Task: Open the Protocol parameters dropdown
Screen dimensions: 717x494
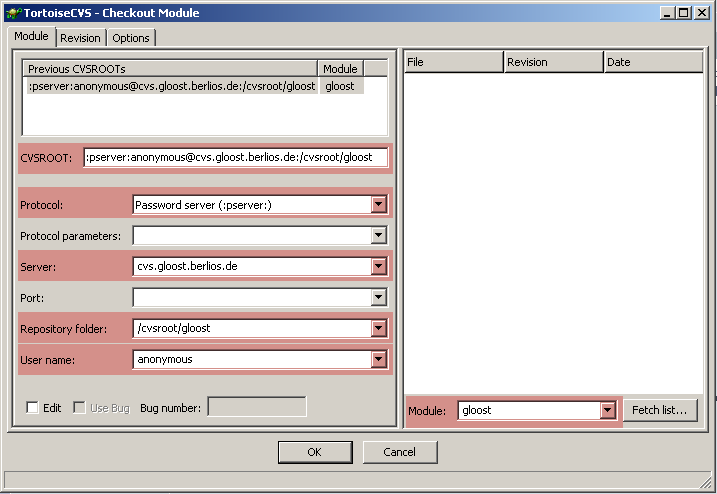Action: pos(378,236)
